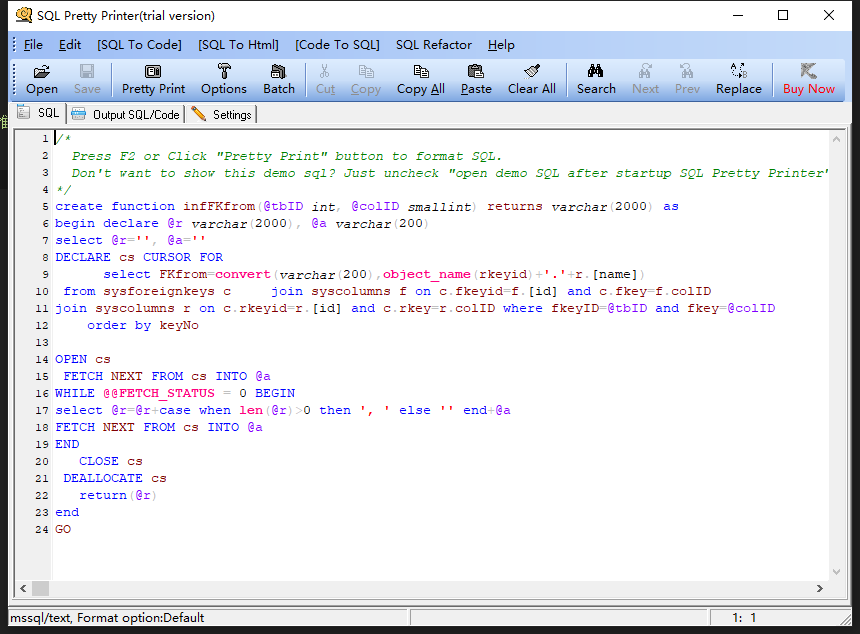The height and width of the screenshot is (634, 860).
Task: Find previous match with Prev icon
Action: point(687,80)
